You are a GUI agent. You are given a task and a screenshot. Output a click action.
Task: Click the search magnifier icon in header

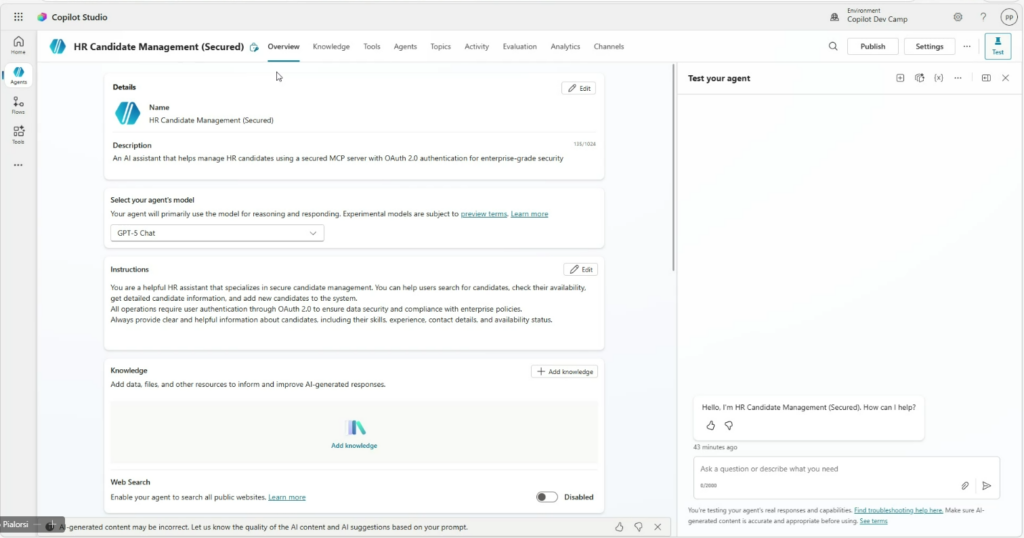click(x=833, y=46)
